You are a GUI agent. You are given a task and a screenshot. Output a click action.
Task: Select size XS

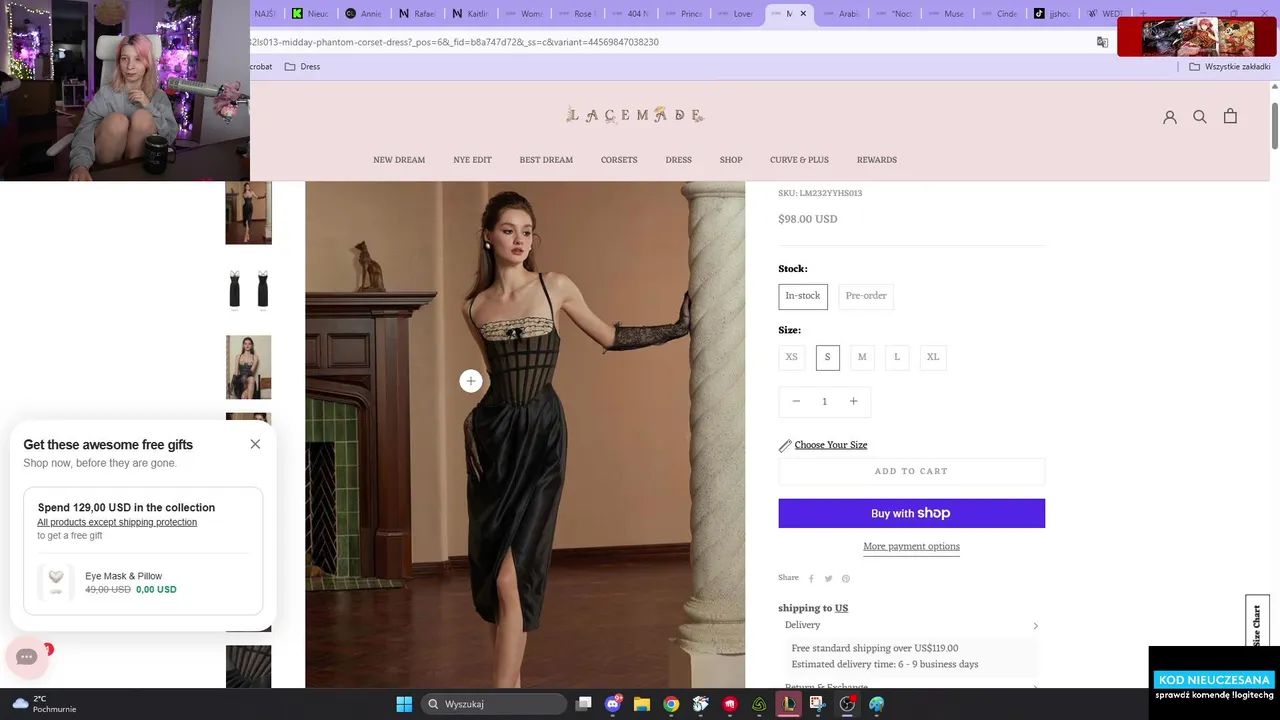coord(791,357)
